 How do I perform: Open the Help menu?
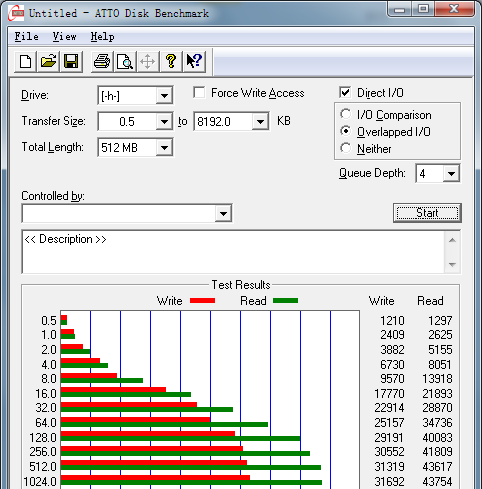(x=102, y=37)
